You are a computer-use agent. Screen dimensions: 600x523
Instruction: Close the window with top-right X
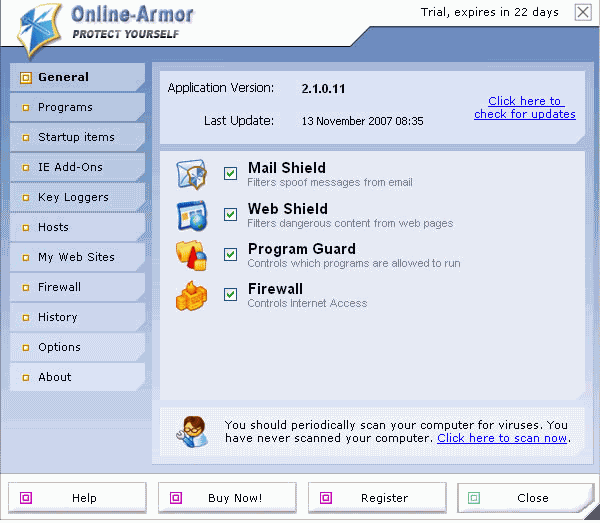pyautogui.click(x=583, y=12)
